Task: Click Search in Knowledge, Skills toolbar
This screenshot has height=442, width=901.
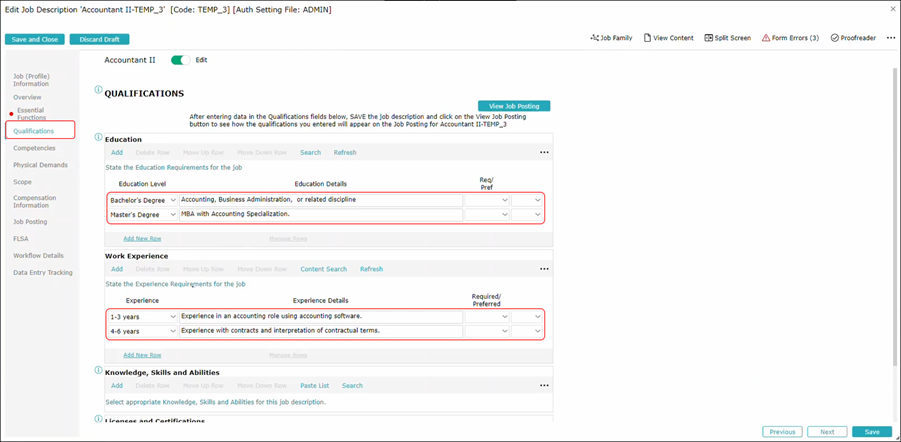Action: [x=352, y=386]
